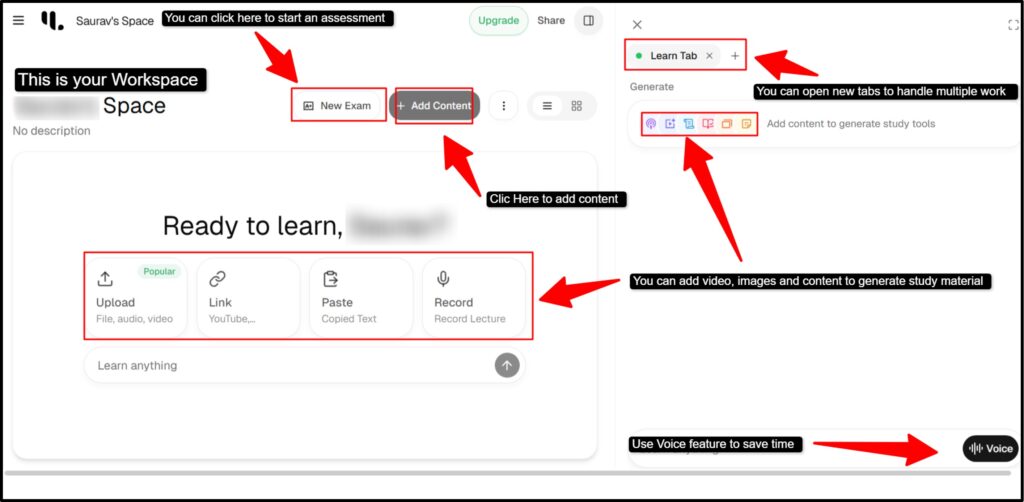
Task: Close the Learn Tab
Action: (x=709, y=56)
